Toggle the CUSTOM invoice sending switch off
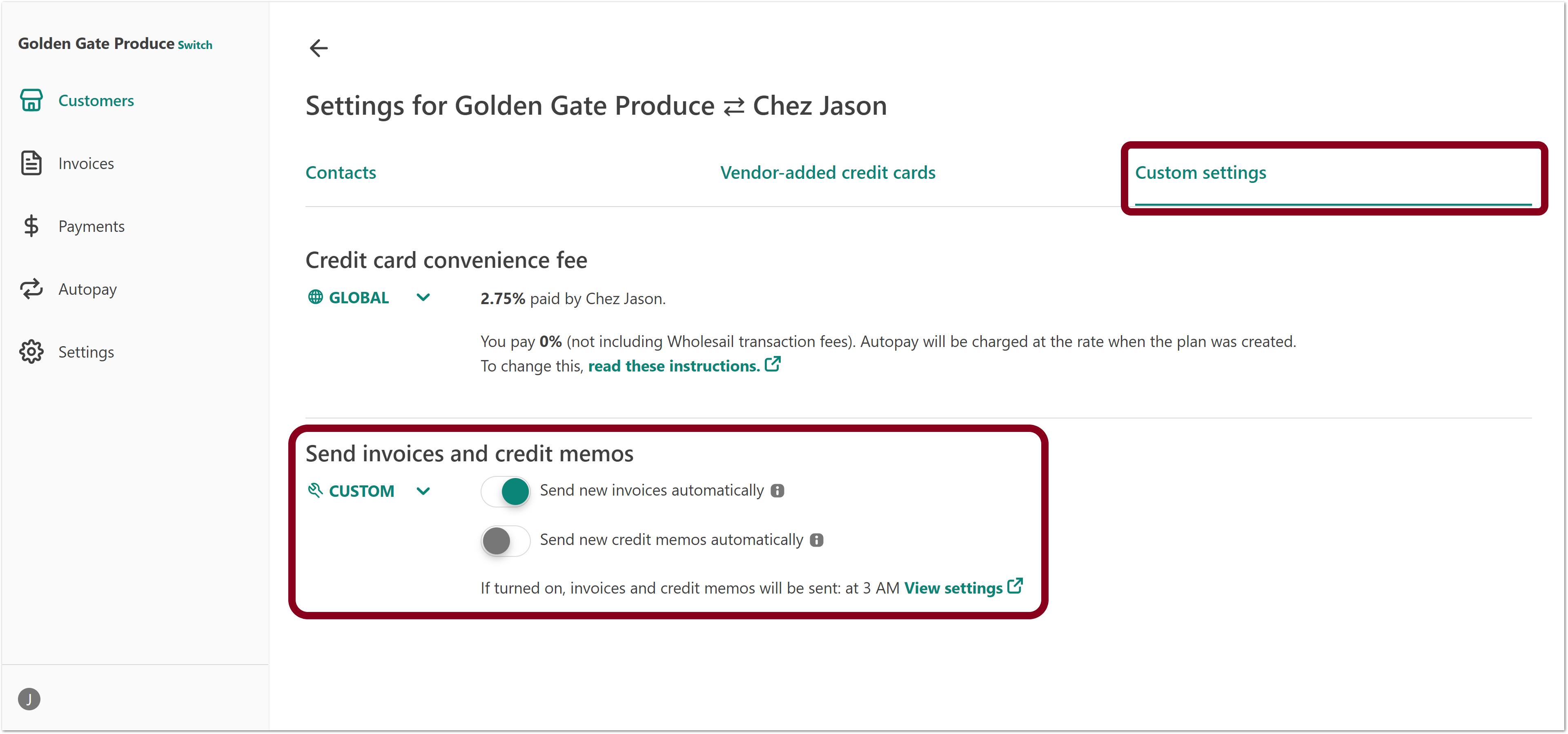The image size is (1568, 734). (505, 491)
